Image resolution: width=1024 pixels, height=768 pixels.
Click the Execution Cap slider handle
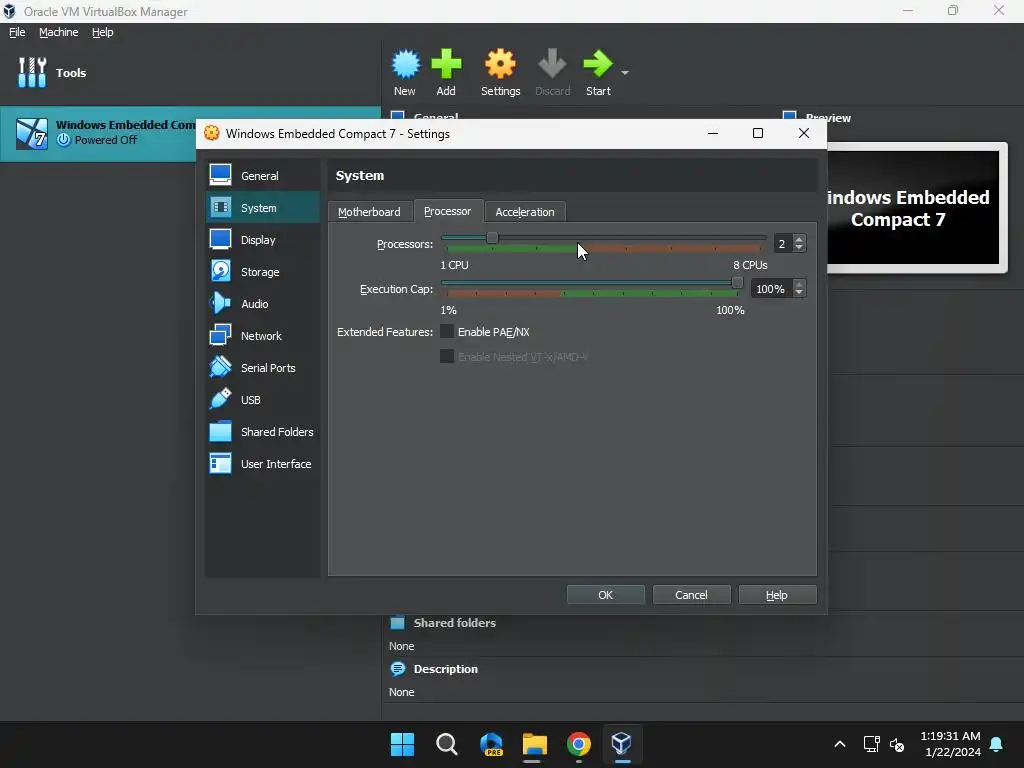pos(737,283)
